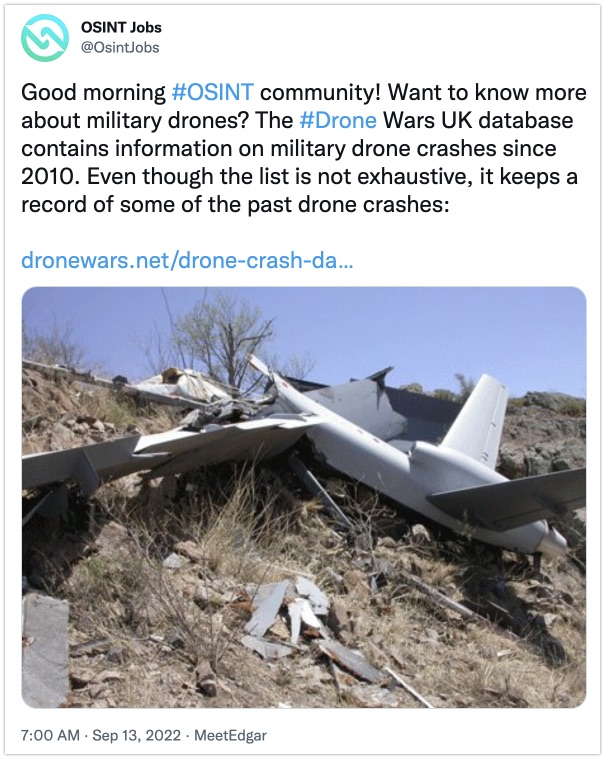The height and width of the screenshot is (759, 605).
Task: Open the MeetEdgar source label
Action: click(230, 735)
